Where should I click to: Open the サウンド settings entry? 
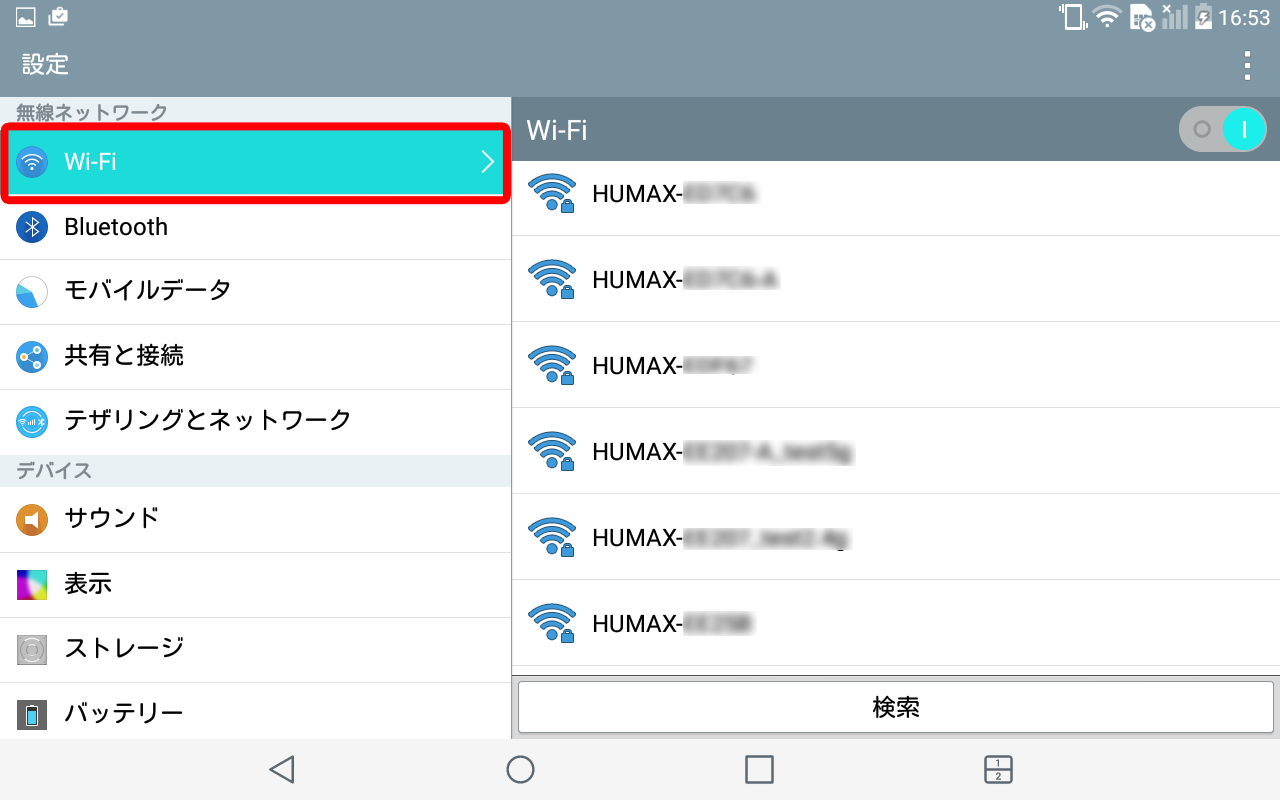click(255, 519)
